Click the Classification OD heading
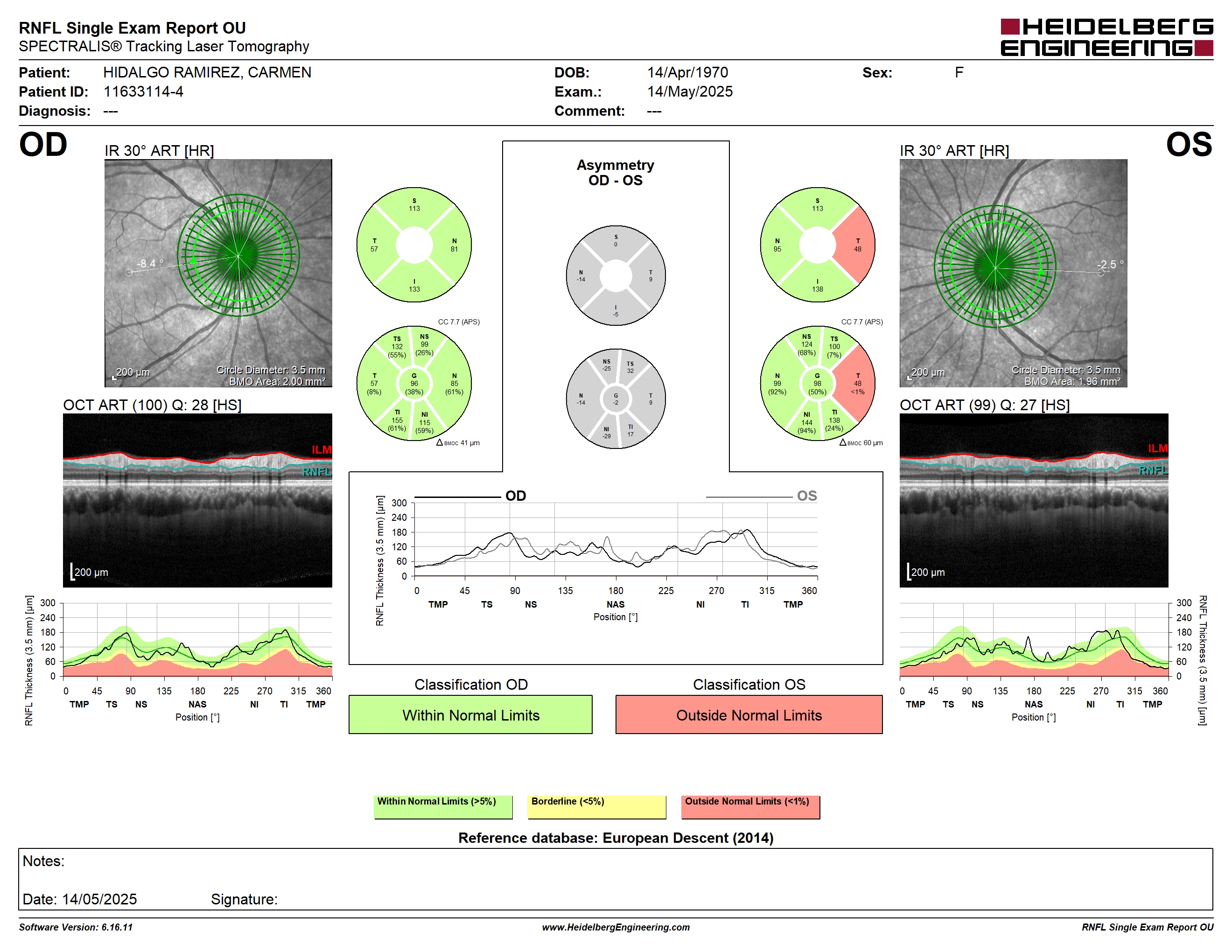The width and height of the screenshot is (1232, 952). (471, 685)
